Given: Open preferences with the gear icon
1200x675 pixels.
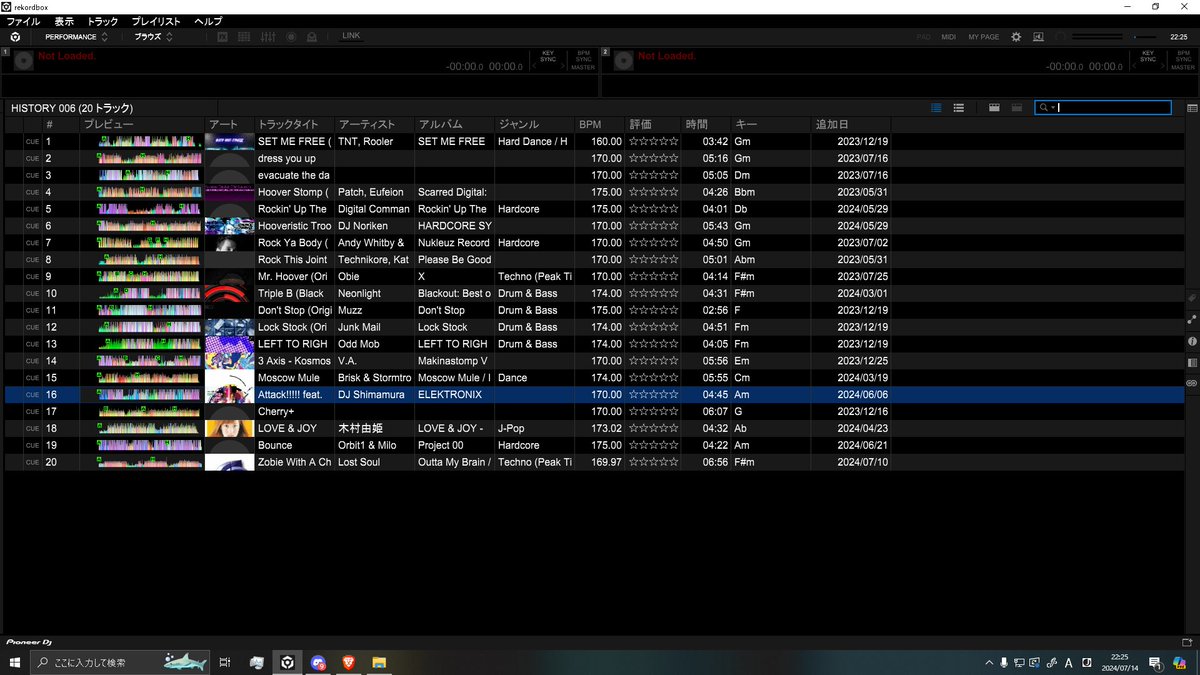Looking at the screenshot, I should [x=1016, y=37].
